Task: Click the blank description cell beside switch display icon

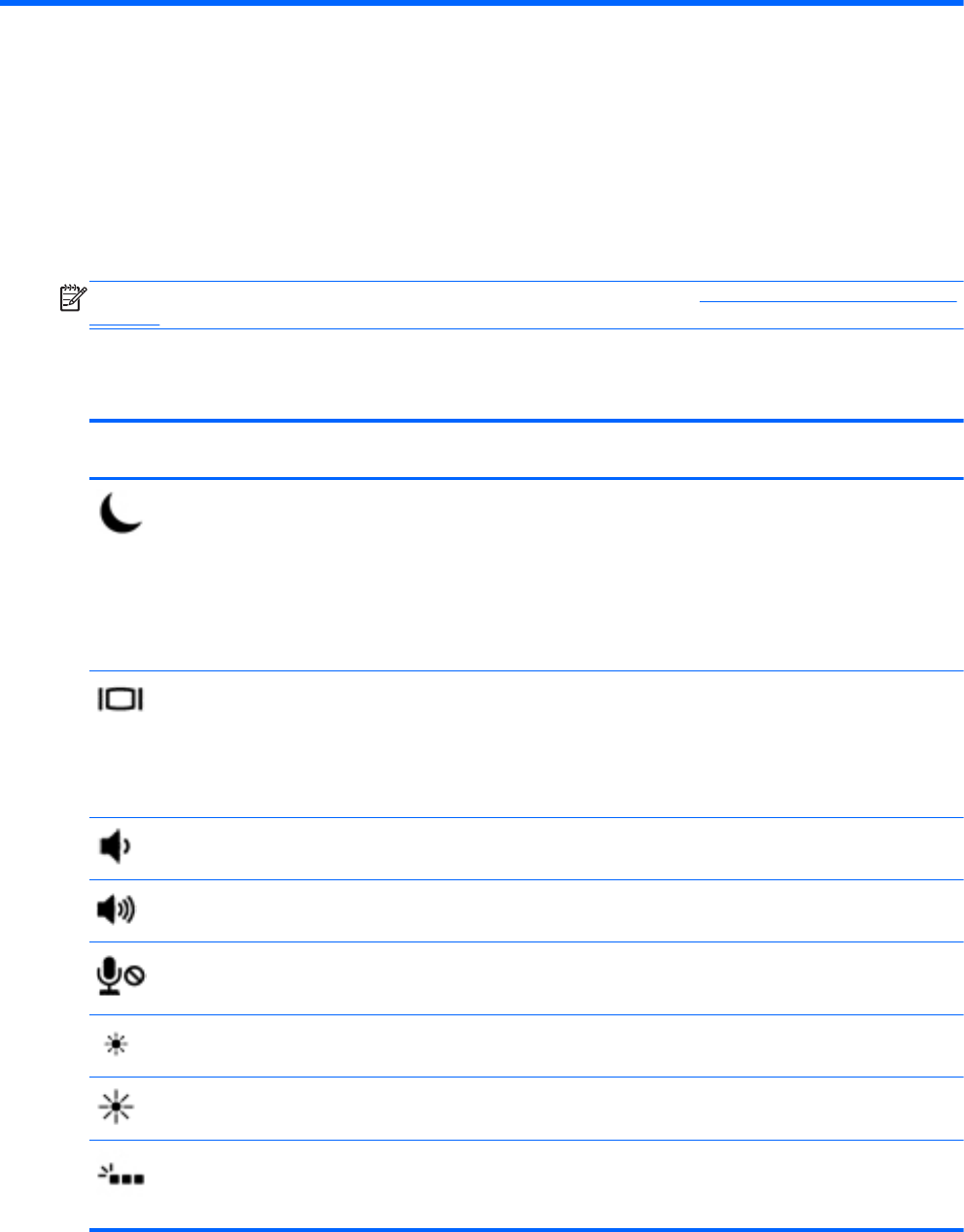Action: (x=554, y=743)
